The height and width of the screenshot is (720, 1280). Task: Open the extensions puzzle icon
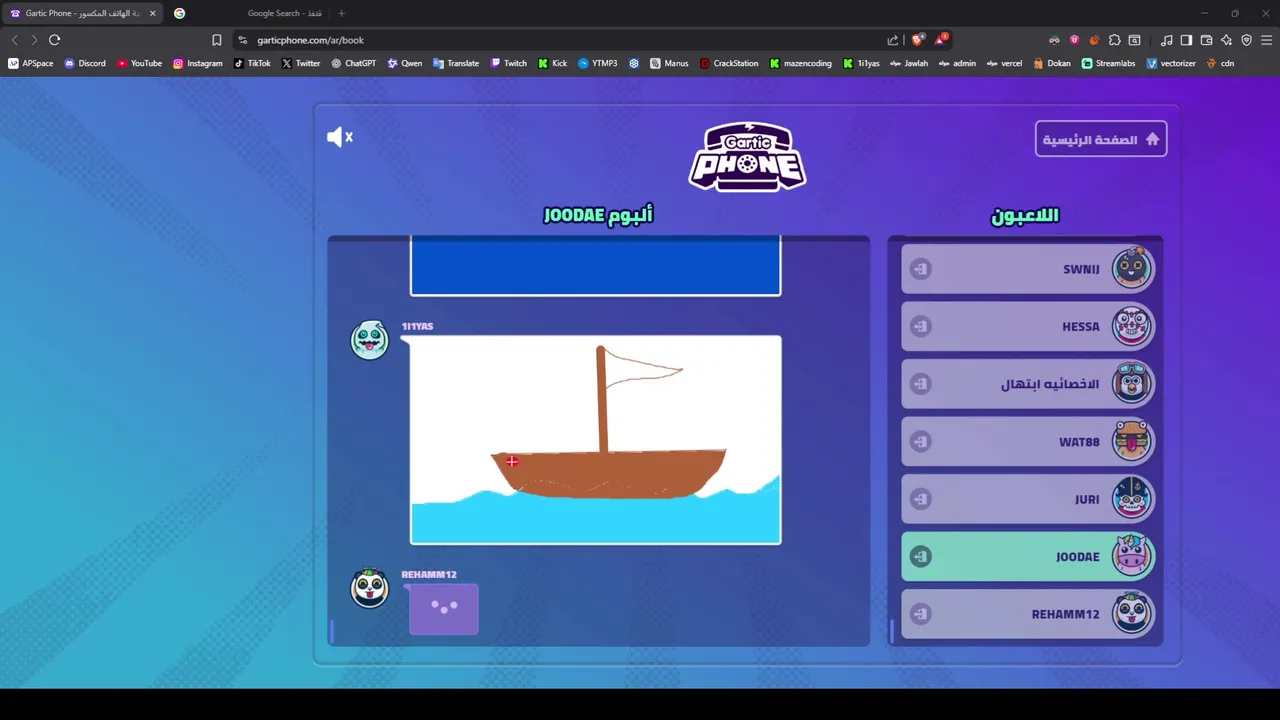[1115, 40]
